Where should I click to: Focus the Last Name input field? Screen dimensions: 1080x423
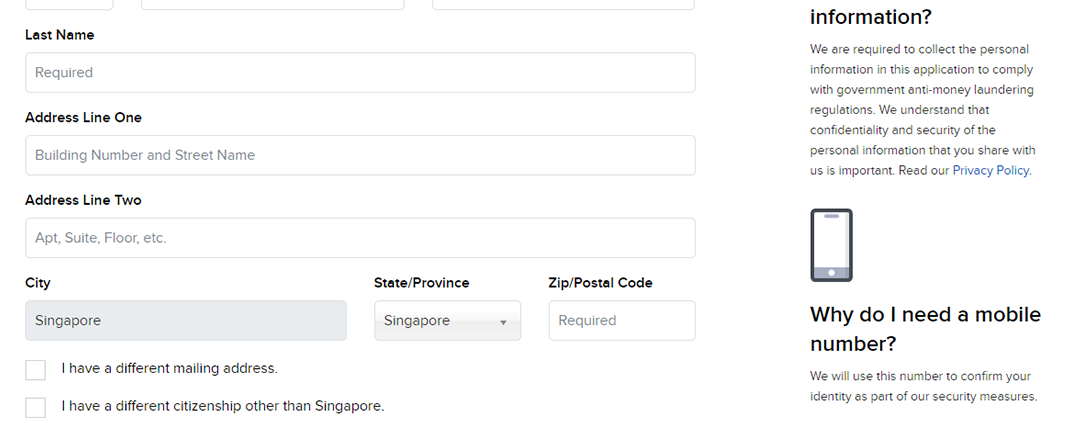pos(360,73)
